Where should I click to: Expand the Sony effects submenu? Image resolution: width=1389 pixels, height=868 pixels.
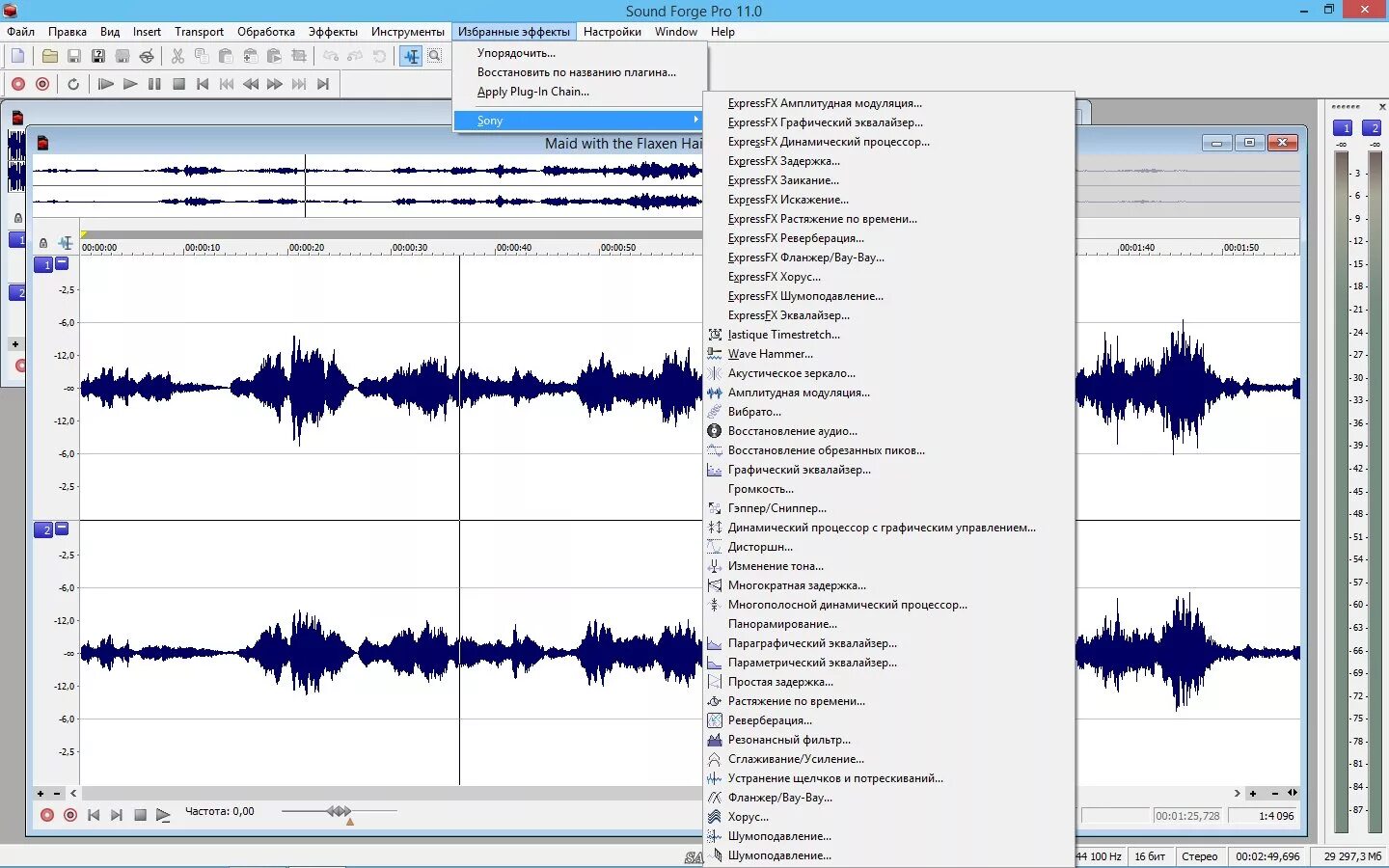click(x=579, y=120)
